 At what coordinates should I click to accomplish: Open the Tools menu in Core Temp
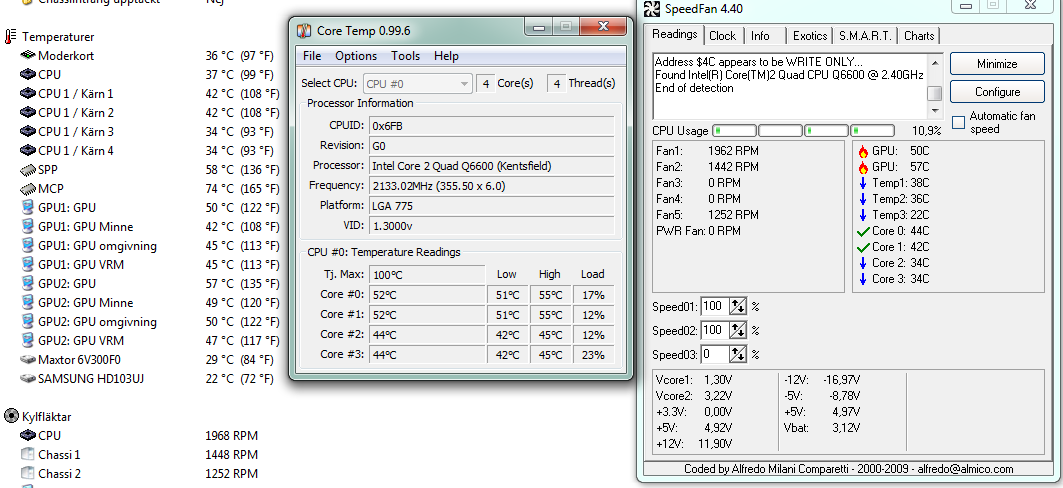coord(405,56)
